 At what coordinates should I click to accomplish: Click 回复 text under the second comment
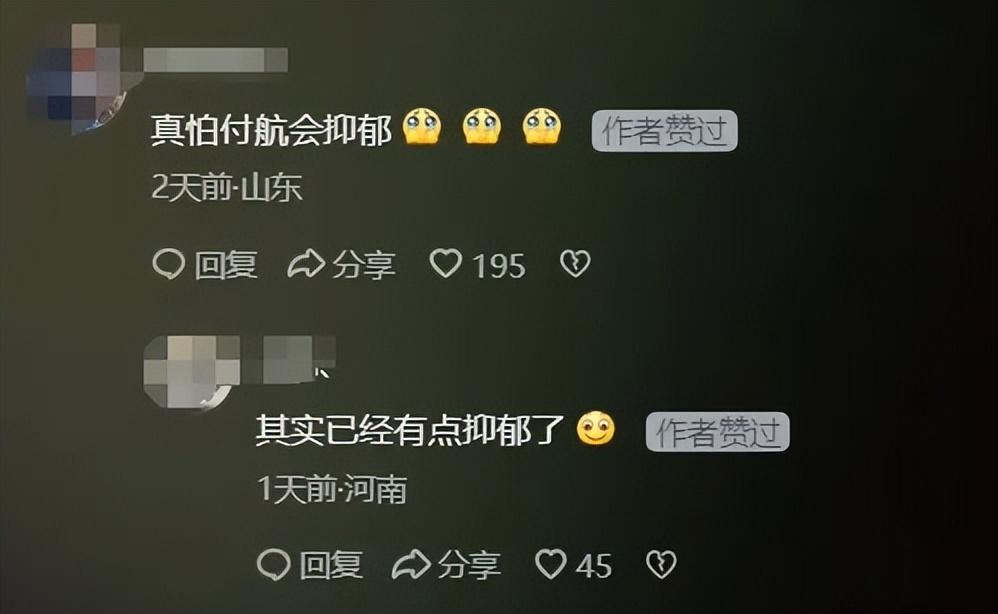click(331, 565)
